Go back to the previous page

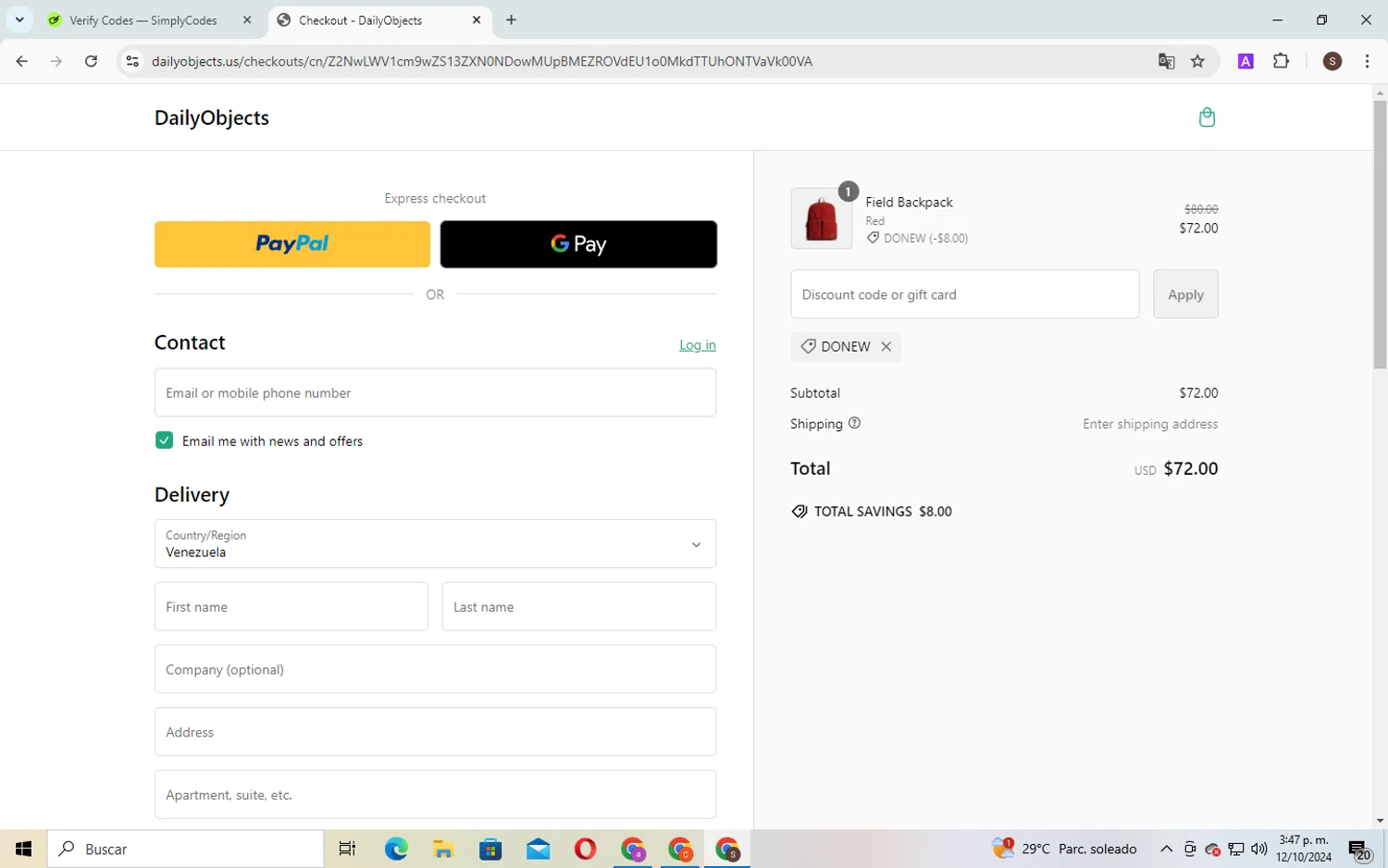(22, 61)
